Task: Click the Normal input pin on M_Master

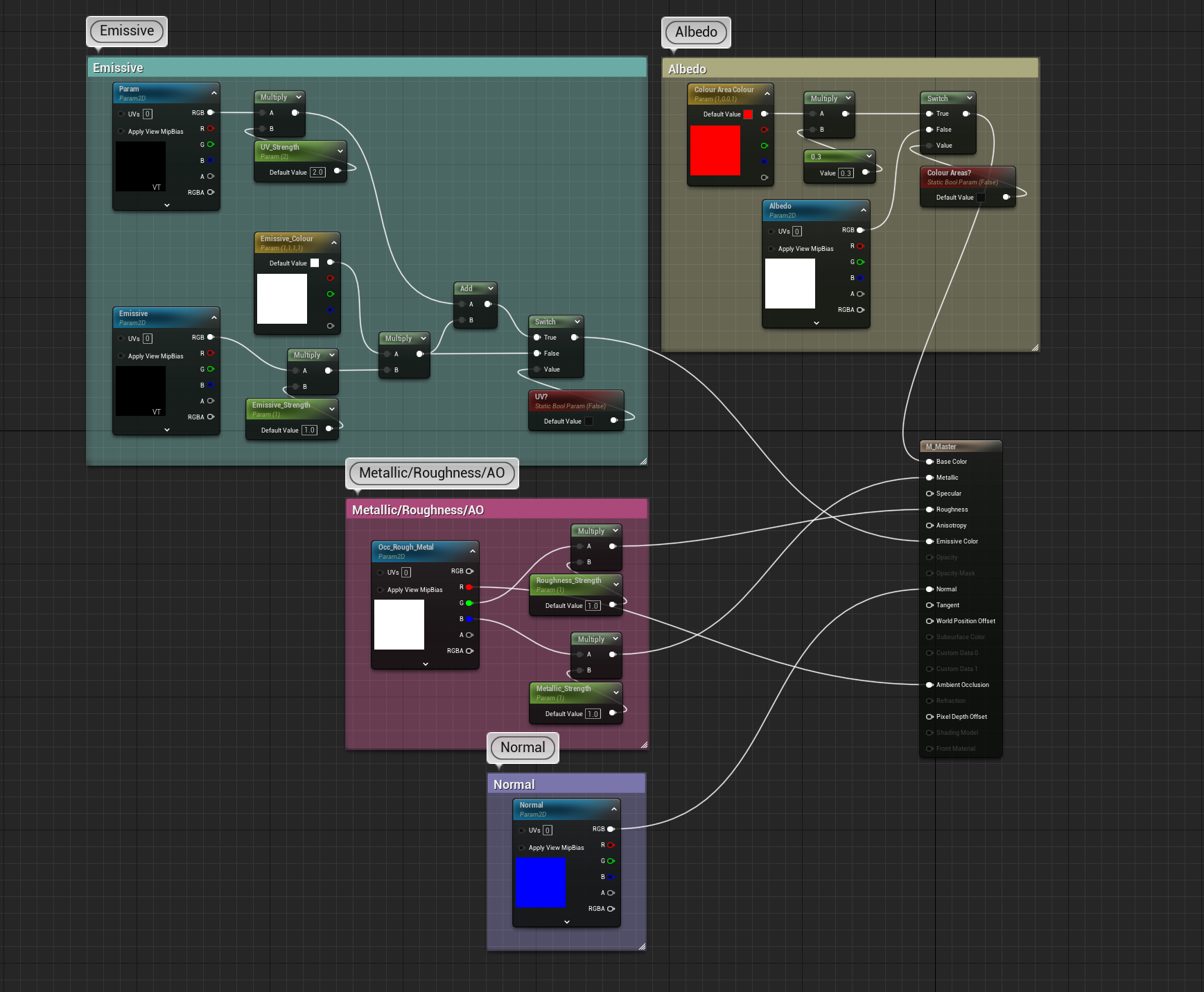Action: pyautogui.click(x=930, y=589)
